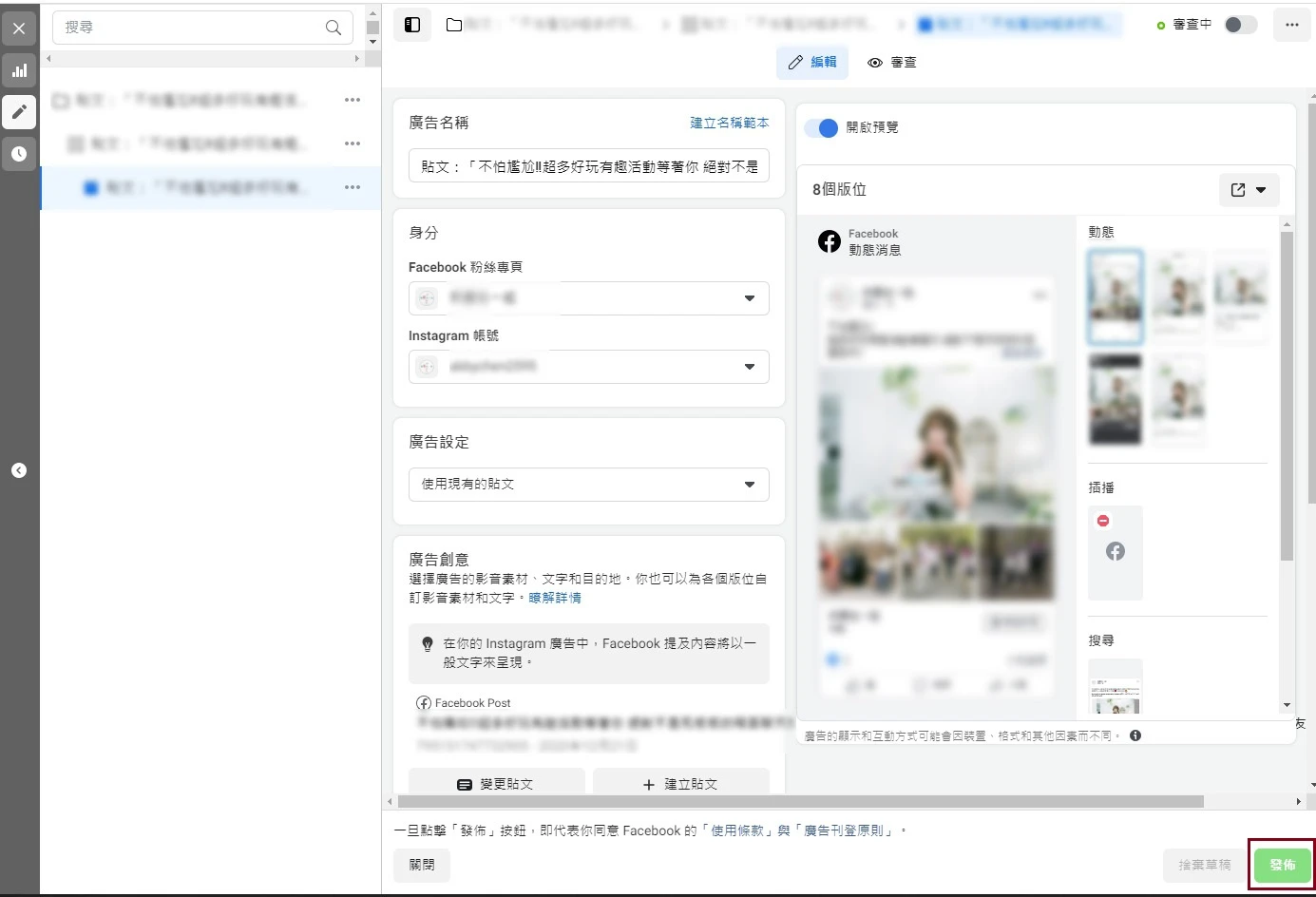The image size is (1316, 897).
Task: Open the 建立名稱範本 link
Action: (x=729, y=123)
